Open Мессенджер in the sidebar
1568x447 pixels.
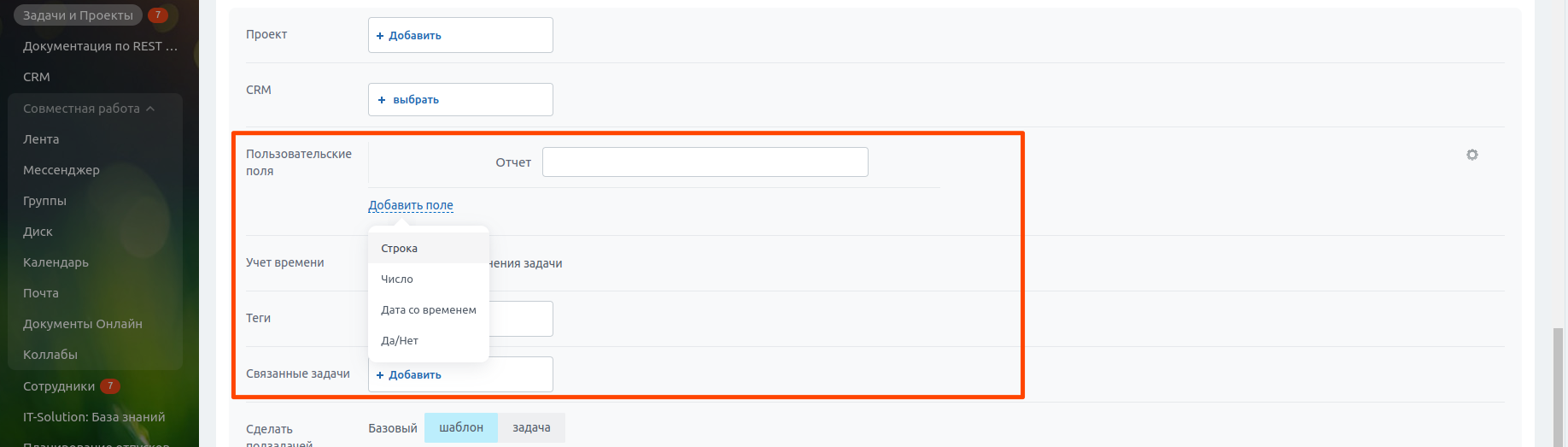tap(61, 170)
